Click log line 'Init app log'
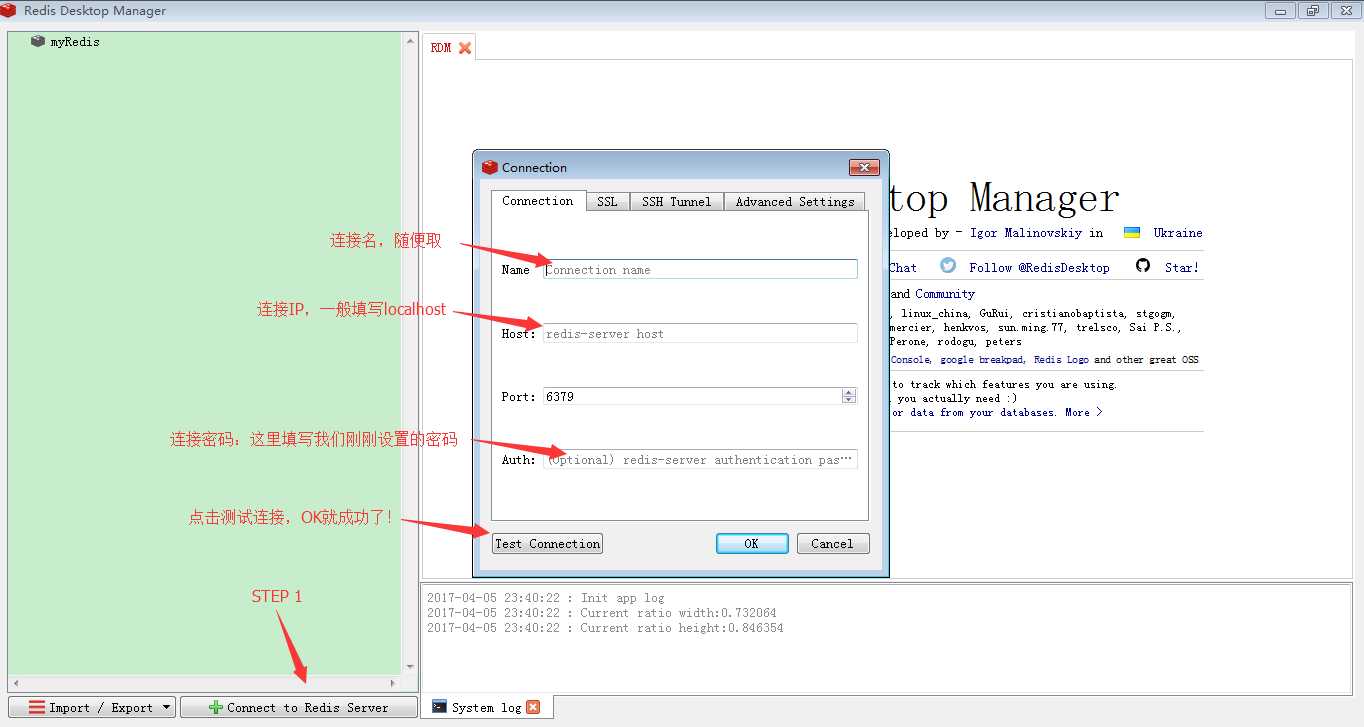The image size is (1364, 727). [x=545, y=598]
